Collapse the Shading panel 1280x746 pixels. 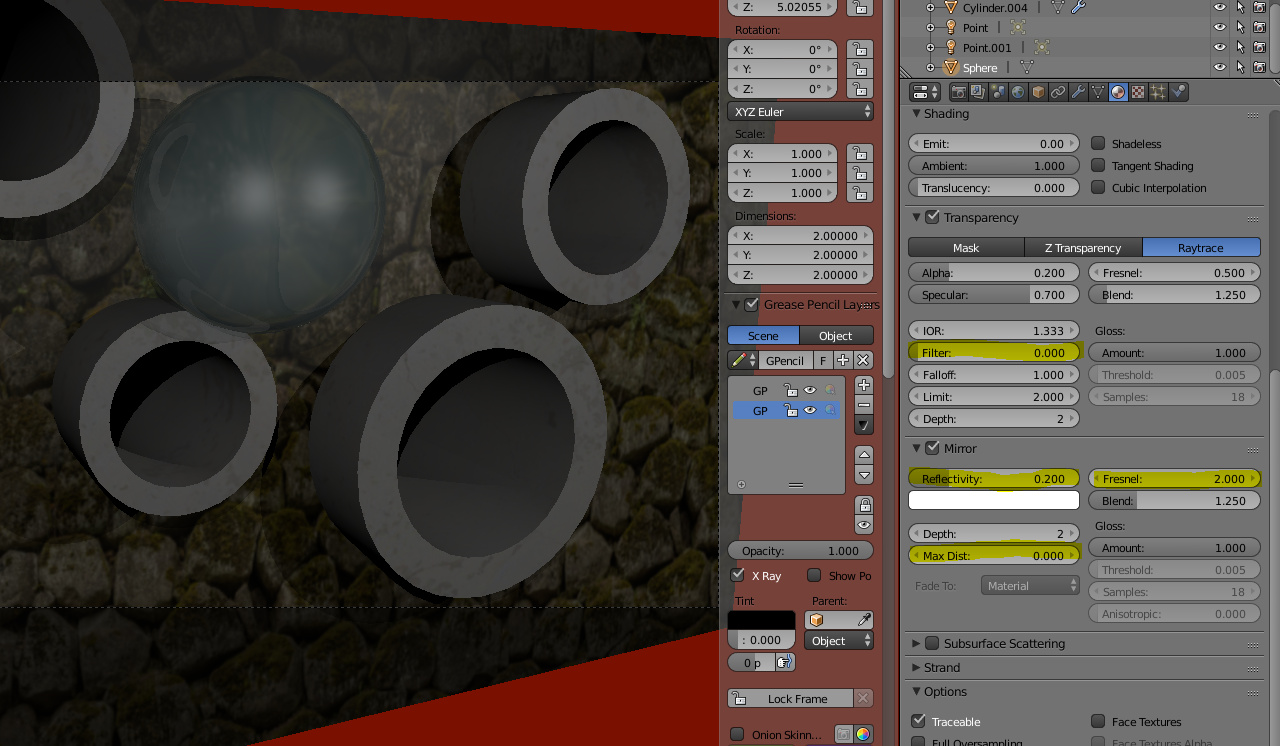(917, 113)
